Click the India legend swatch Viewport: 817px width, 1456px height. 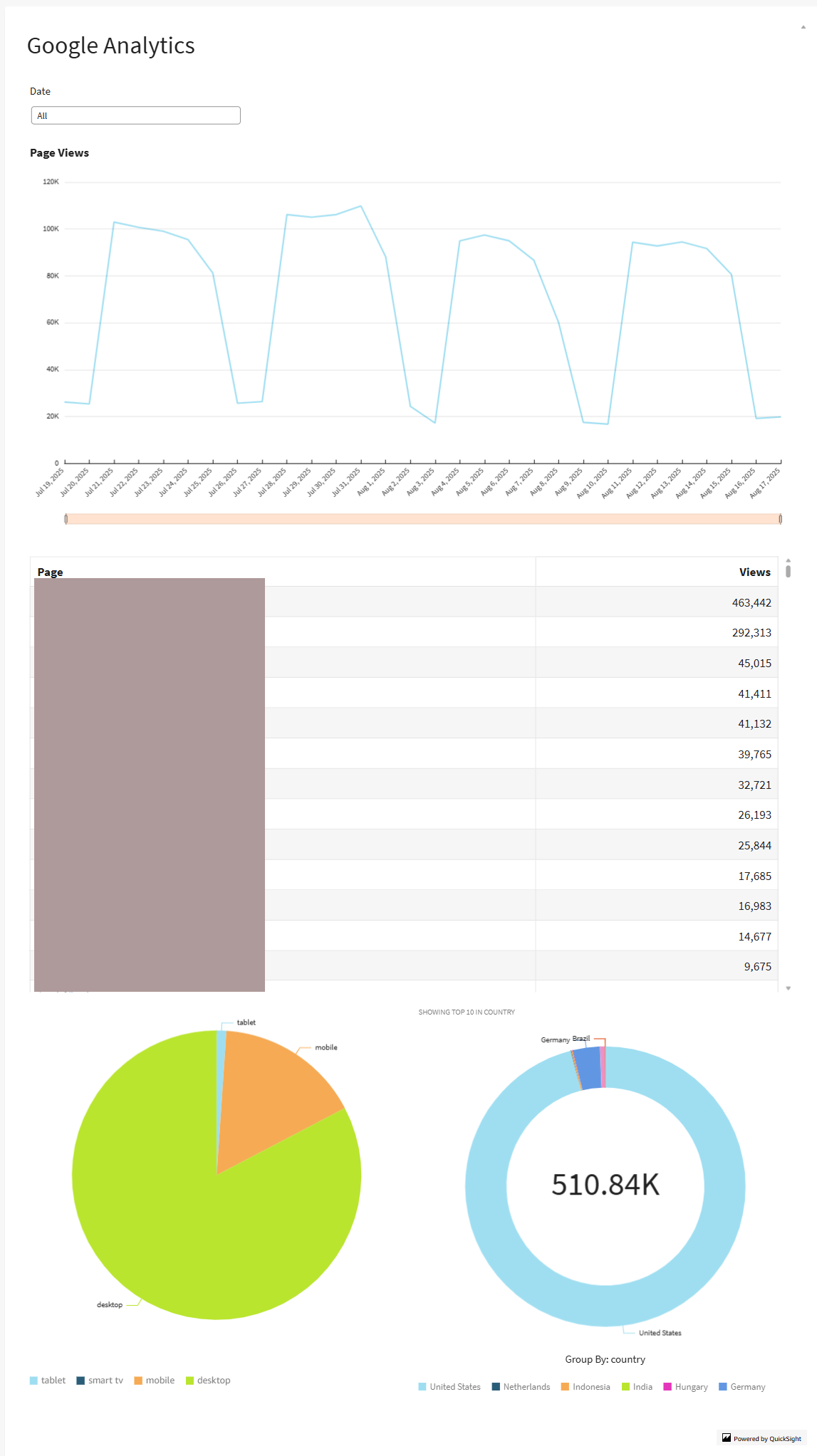(x=625, y=1387)
